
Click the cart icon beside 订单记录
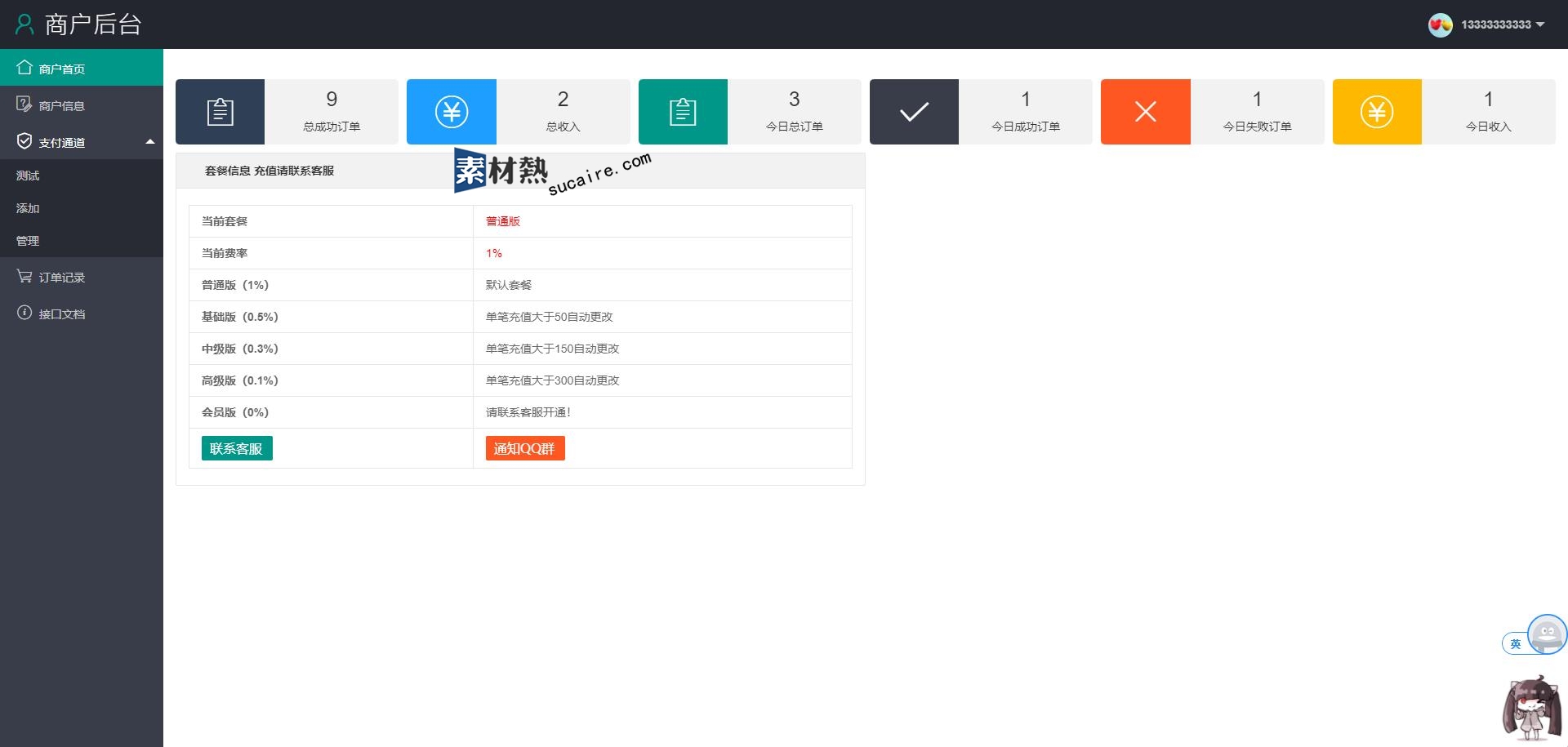click(x=24, y=276)
